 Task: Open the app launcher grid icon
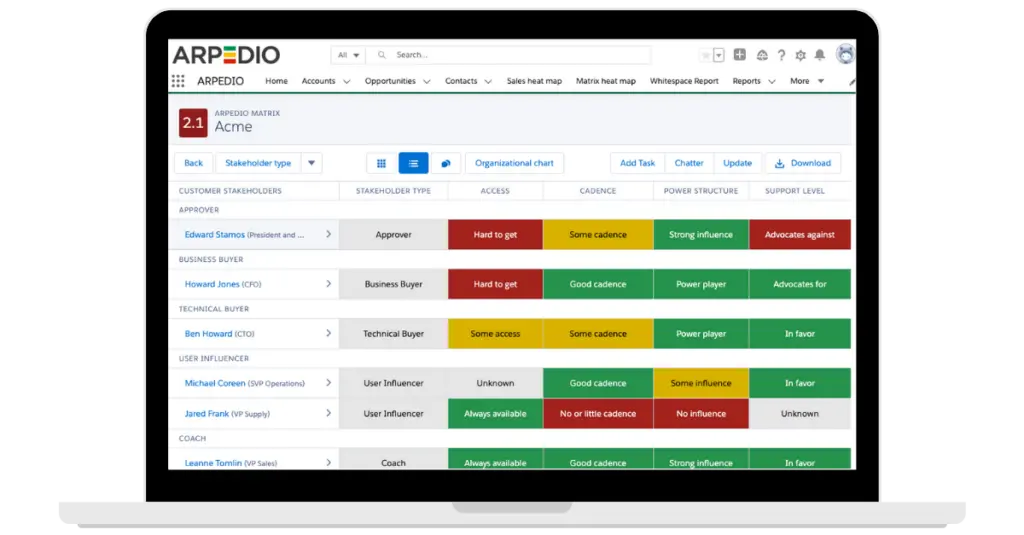pos(178,81)
